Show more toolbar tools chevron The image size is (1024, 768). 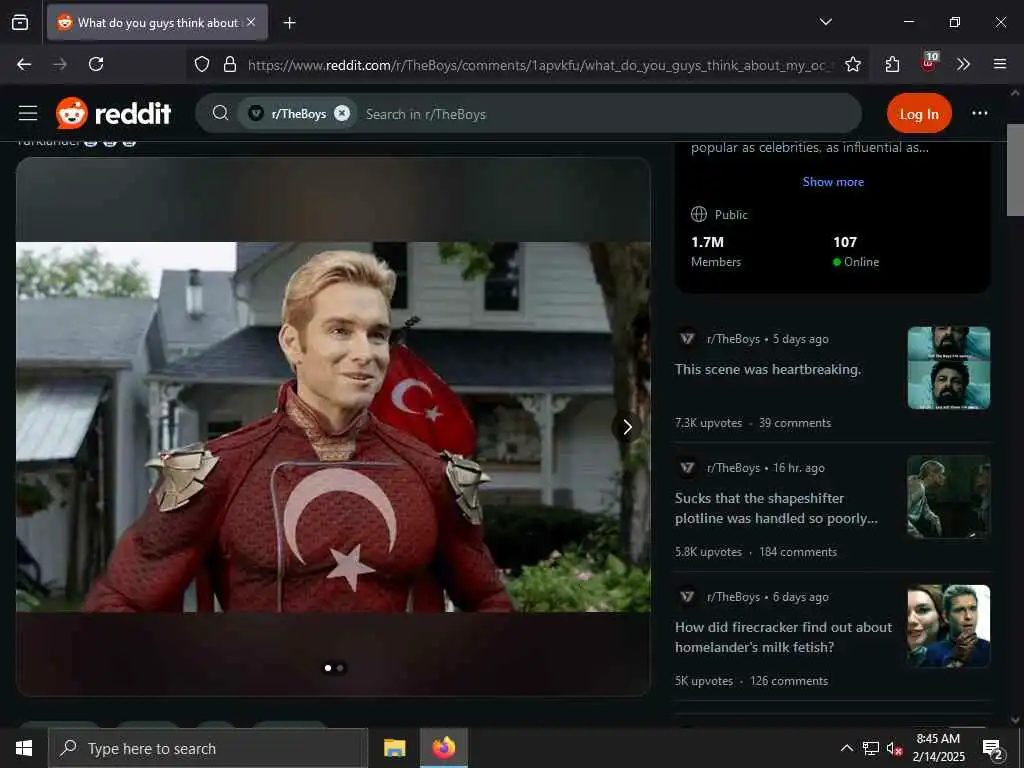(x=963, y=64)
